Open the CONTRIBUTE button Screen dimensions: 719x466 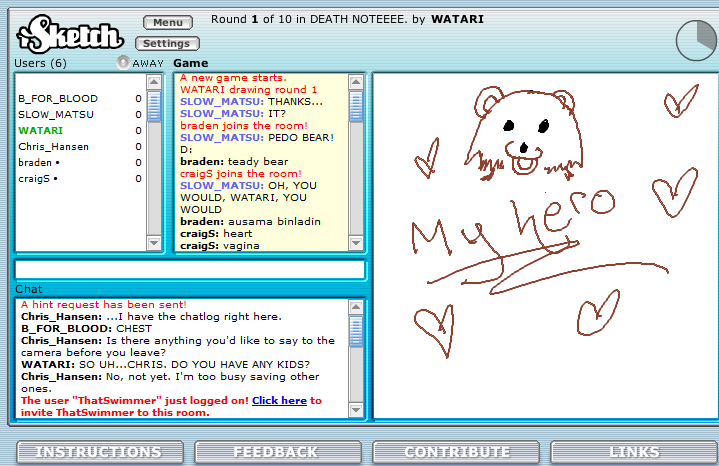pyautogui.click(x=455, y=452)
